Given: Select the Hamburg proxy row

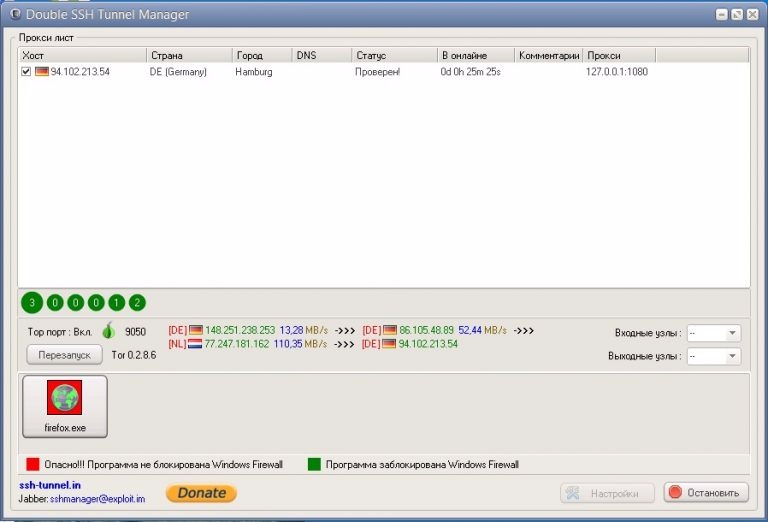Looking at the screenshot, I should point(253,72).
